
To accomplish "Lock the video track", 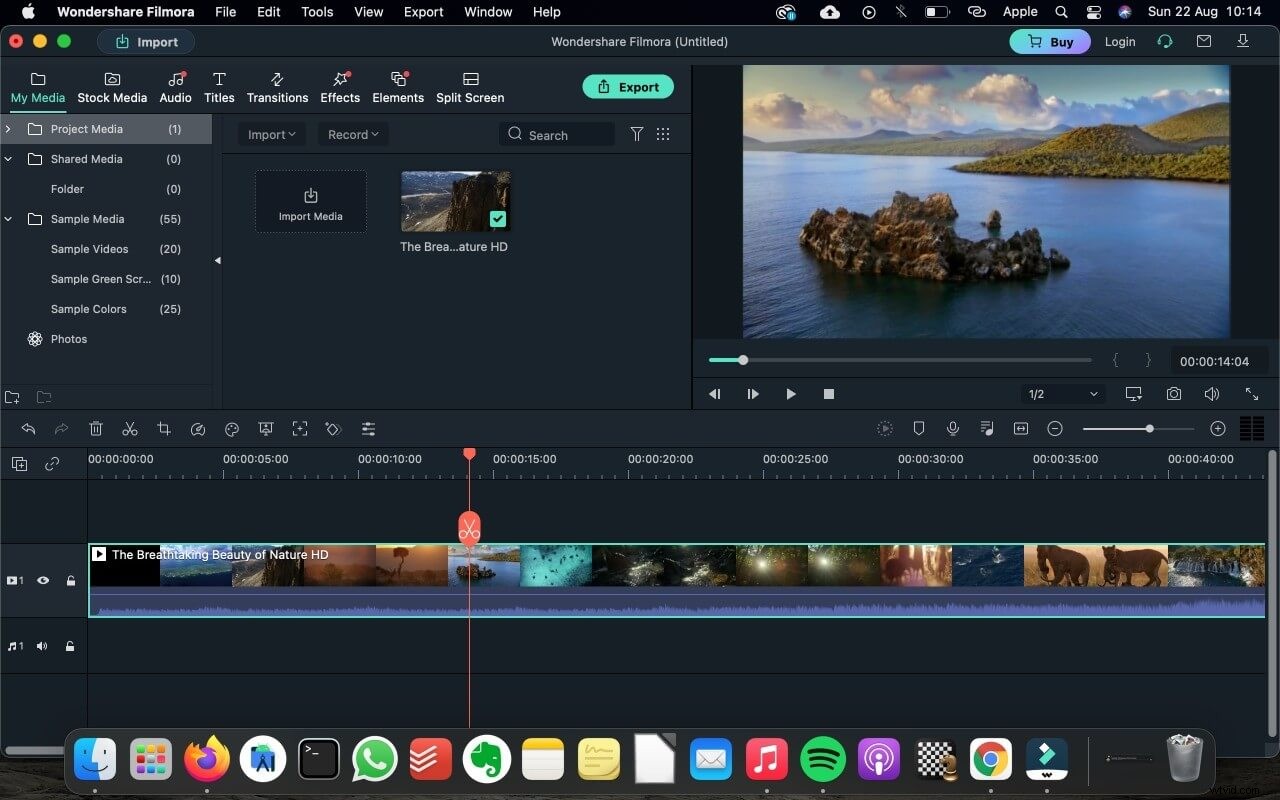I will pyautogui.click(x=70, y=580).
